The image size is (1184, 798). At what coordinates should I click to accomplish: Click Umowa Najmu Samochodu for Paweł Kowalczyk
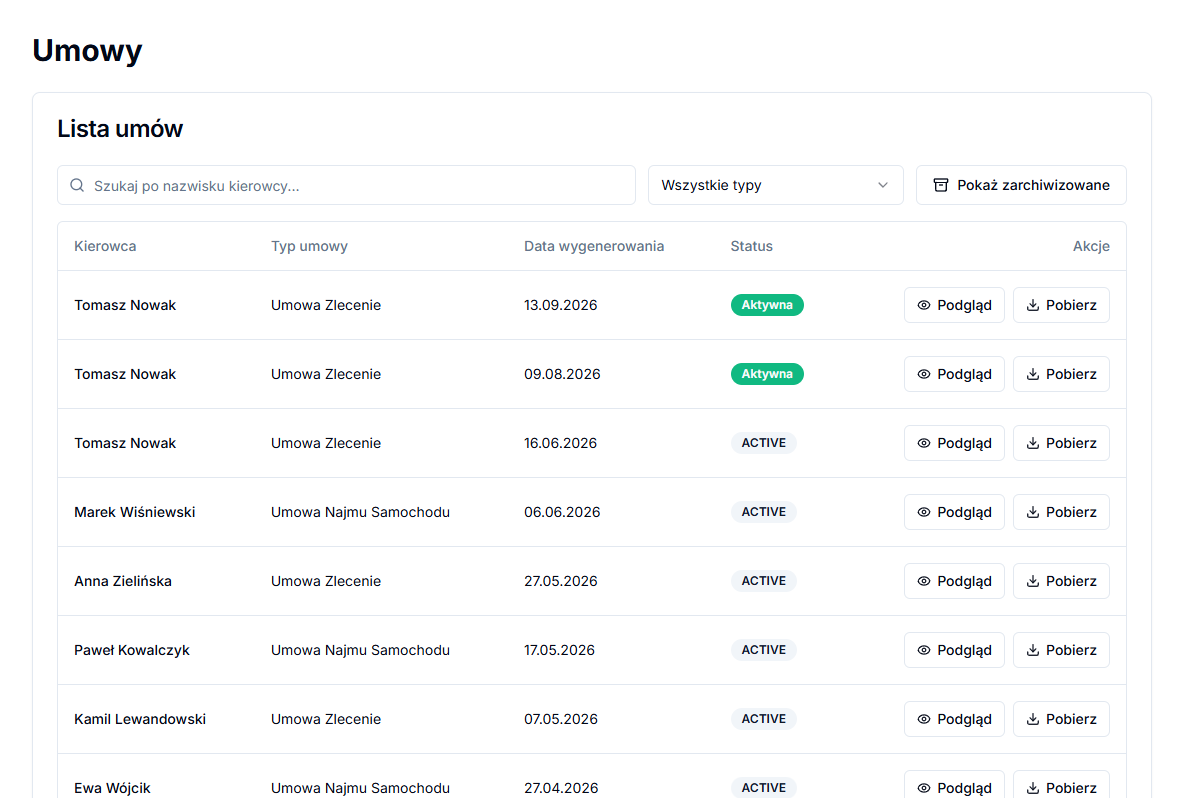click(x=360, y=650)
